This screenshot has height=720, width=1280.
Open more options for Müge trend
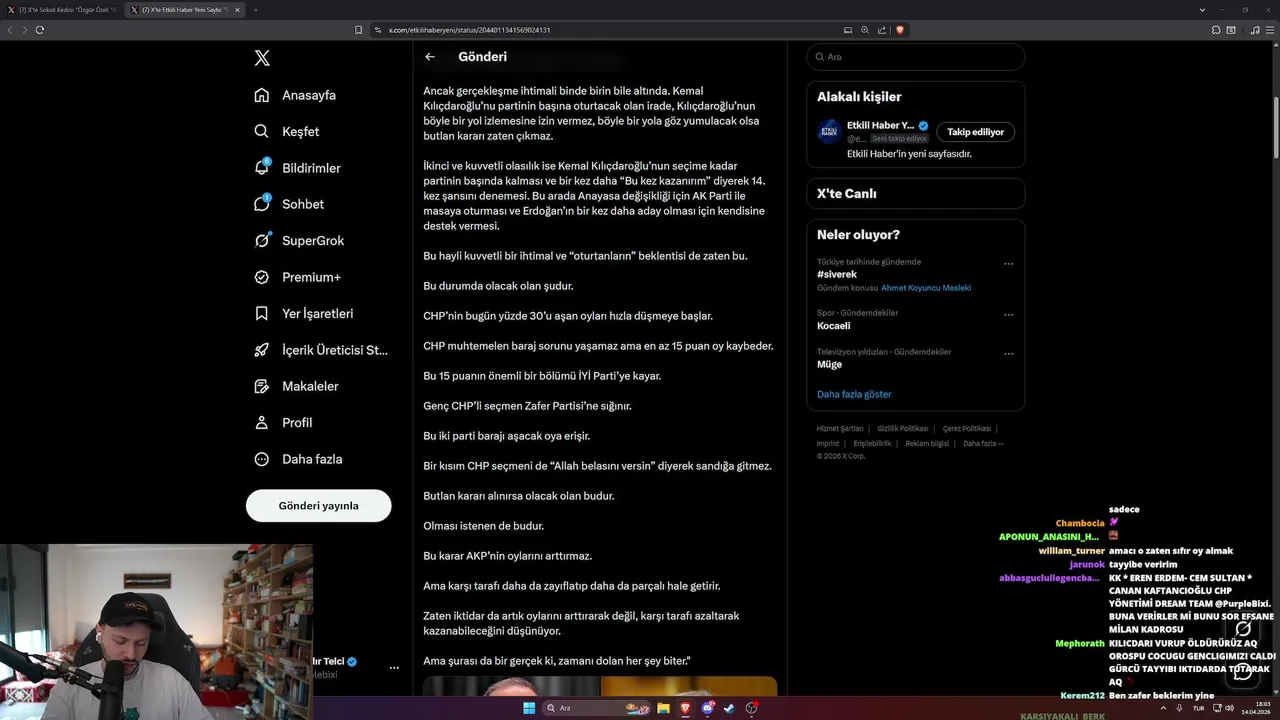pyautogui.click(x=1008, y=354)
